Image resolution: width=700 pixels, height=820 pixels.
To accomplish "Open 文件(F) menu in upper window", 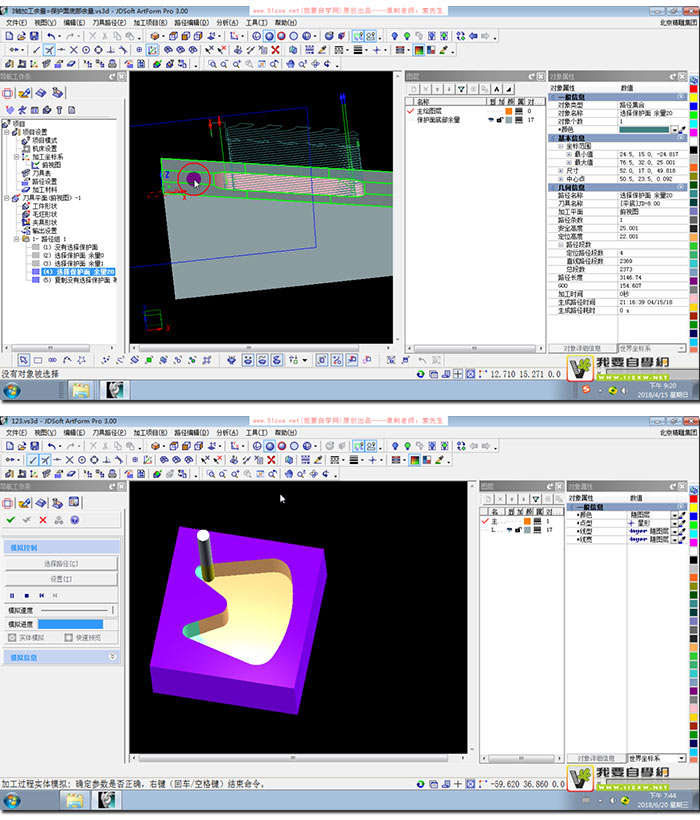I will coord(16,22).
